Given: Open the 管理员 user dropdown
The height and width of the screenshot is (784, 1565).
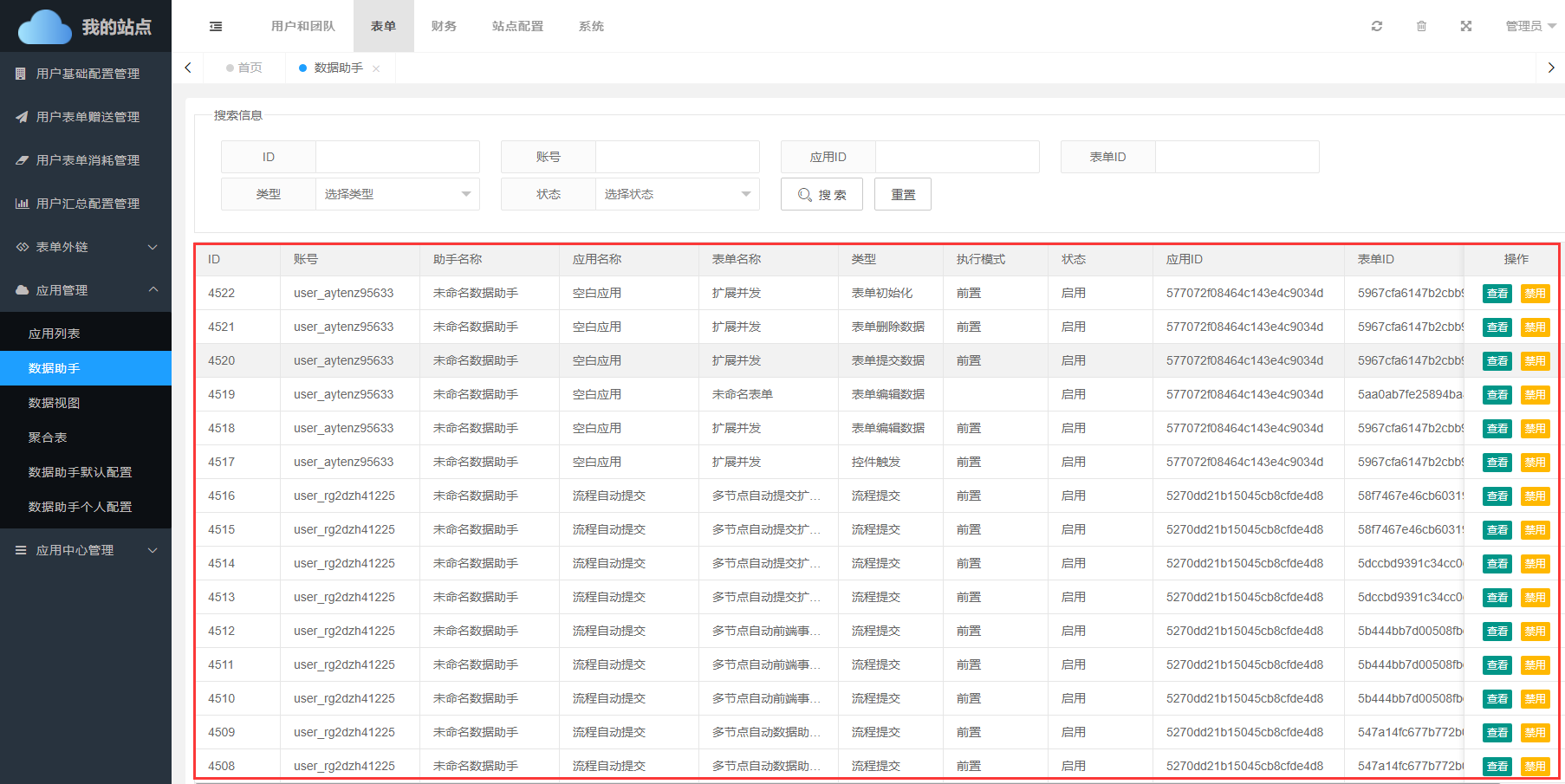Looking at the screenshot, I should (x=1530, y=26).
